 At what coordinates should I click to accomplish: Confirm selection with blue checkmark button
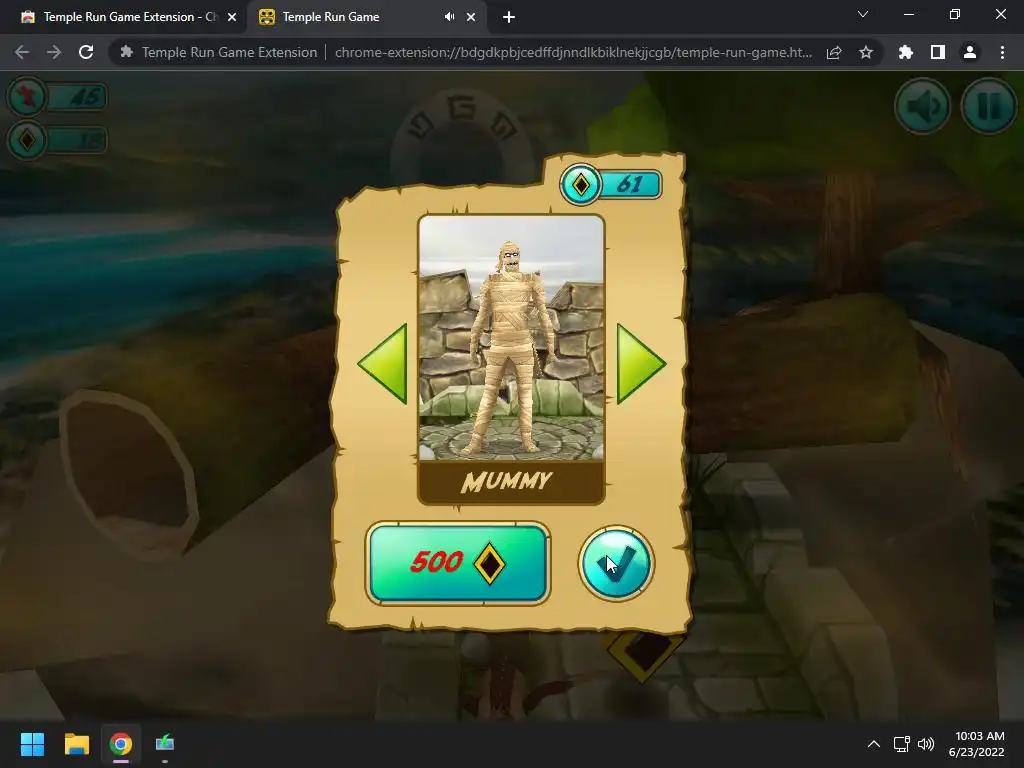[x=616, y=563]
